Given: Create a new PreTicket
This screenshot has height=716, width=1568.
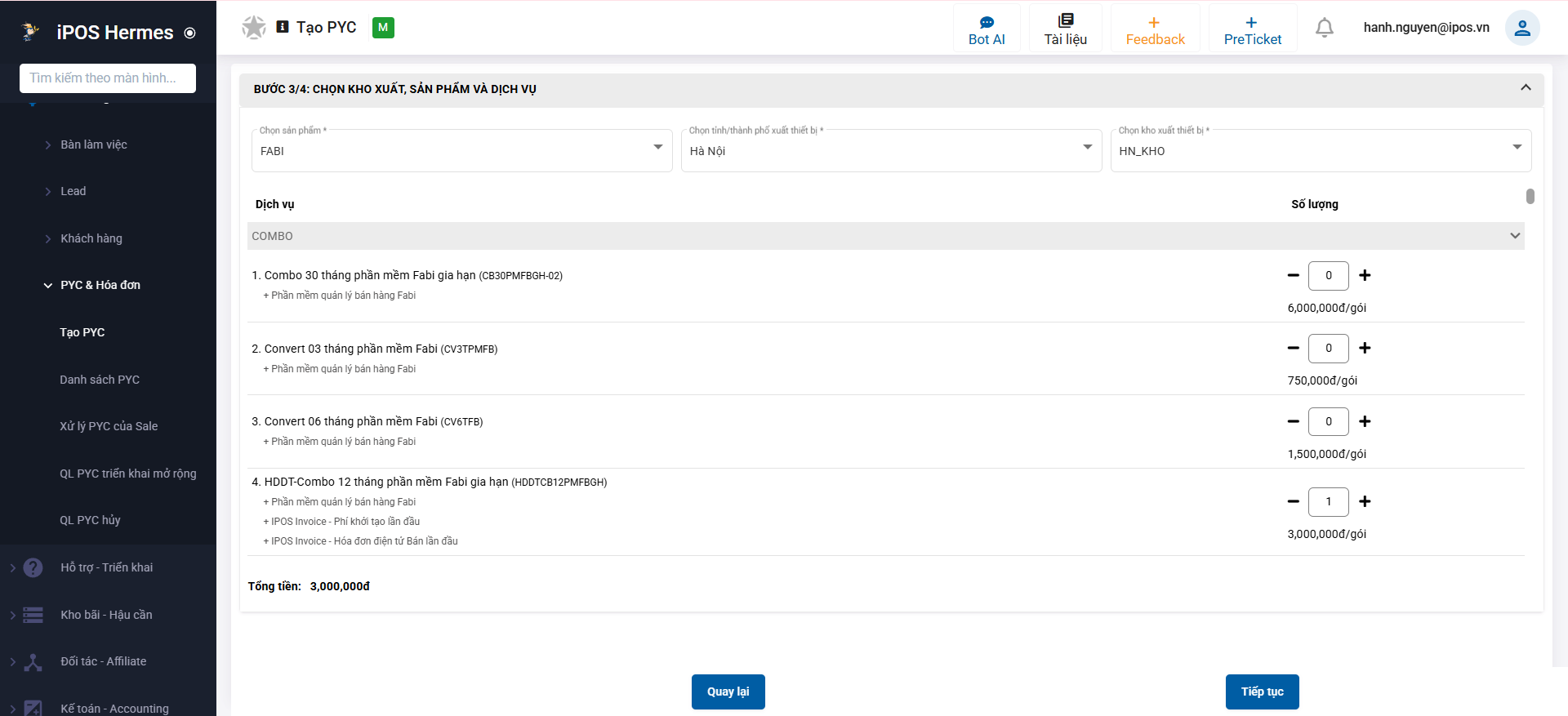Looking at the screenshot, I should tap(1253, 29).
